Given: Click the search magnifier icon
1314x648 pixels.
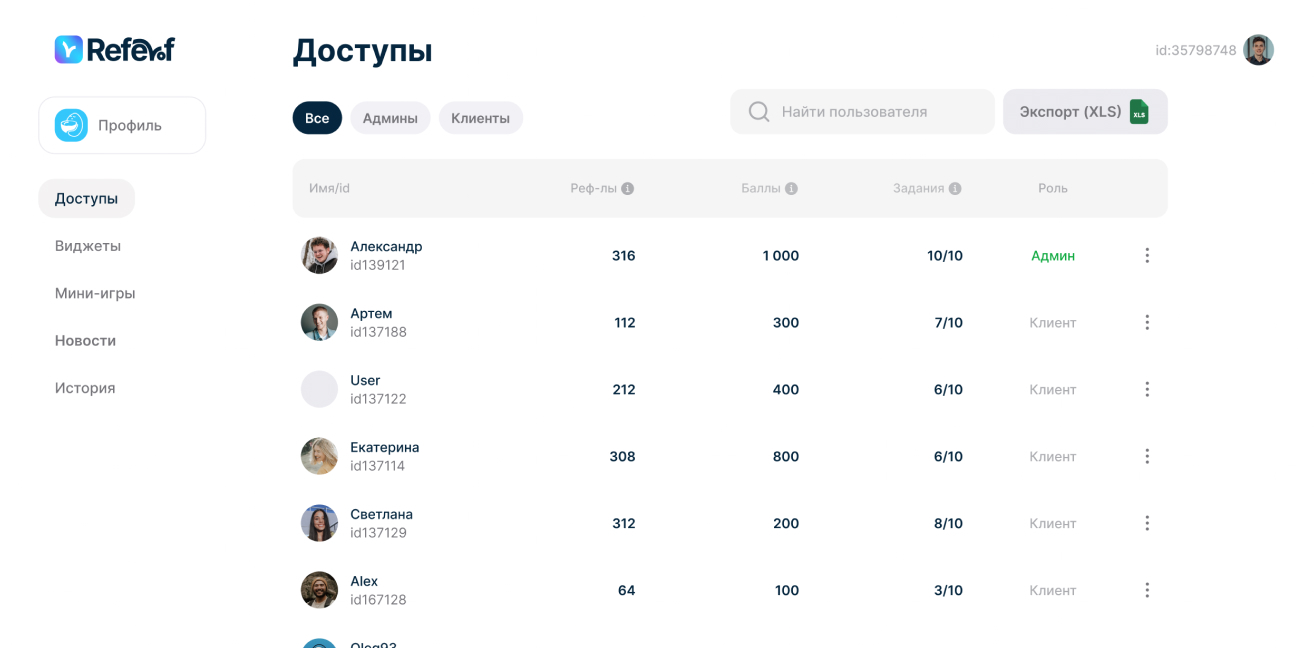Looking at the screenshot, I should click(759, 111).
